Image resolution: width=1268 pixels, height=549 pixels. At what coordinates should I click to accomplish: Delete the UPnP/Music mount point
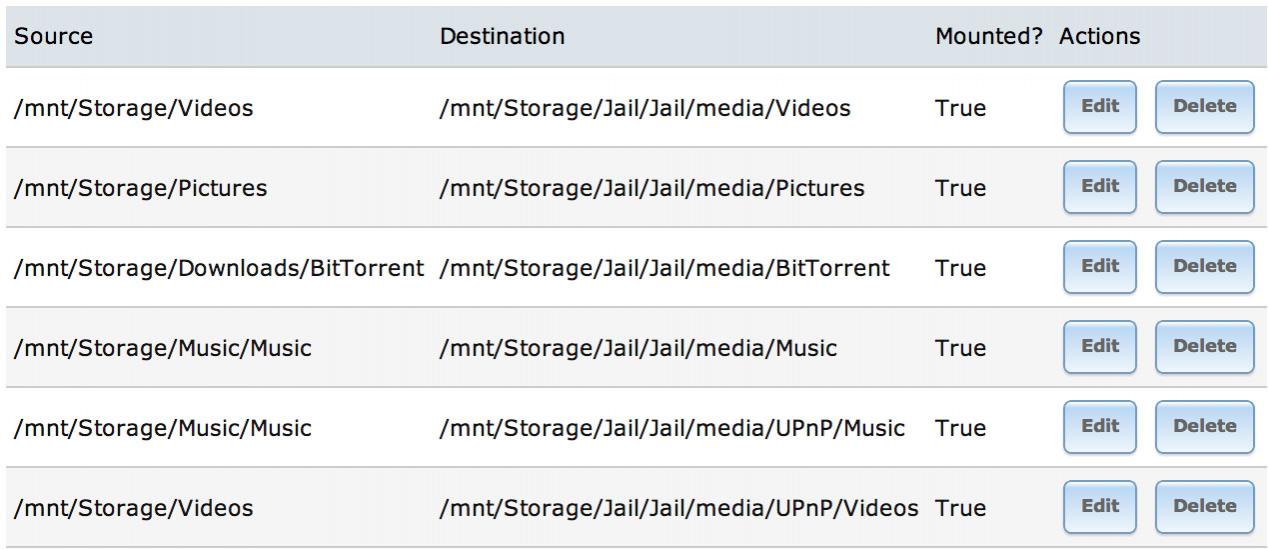[x=1204, y=427]
